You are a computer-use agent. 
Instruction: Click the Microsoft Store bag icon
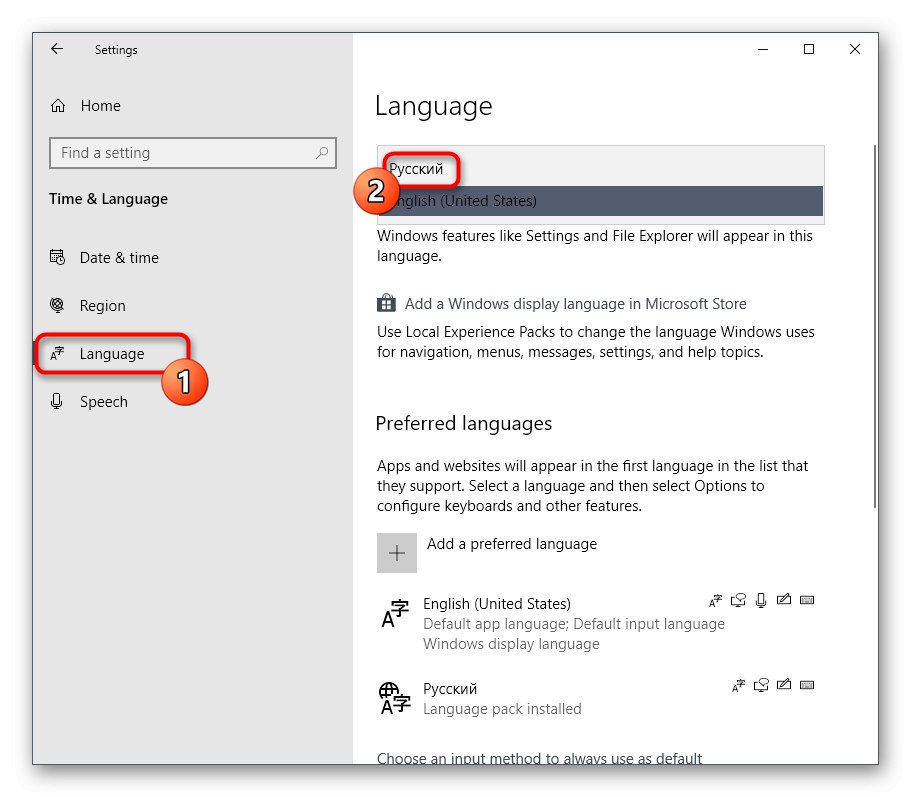pyautogui.click(x=386, y=303)
